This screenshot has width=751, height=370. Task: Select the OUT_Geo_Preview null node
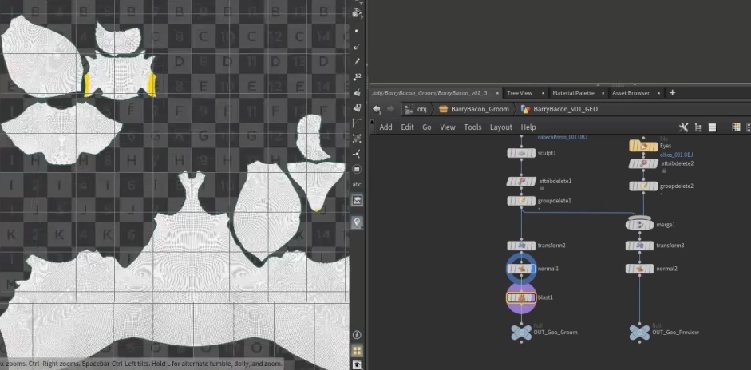(640, 332)
